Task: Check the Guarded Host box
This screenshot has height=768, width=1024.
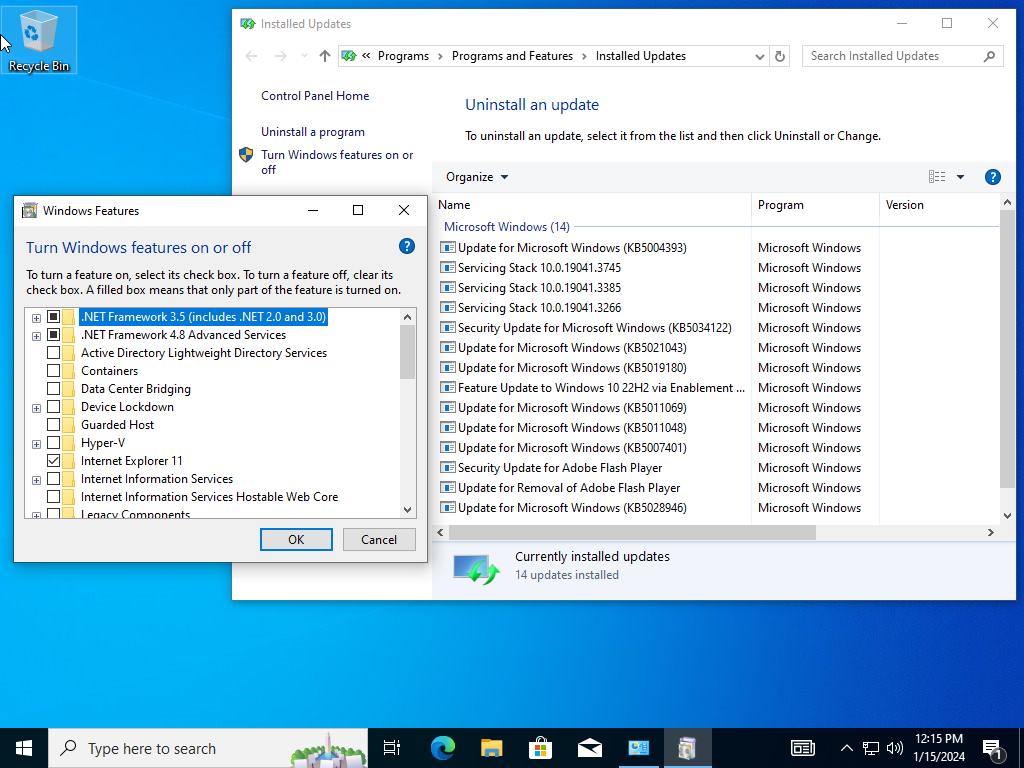Action: click(54, 424)
